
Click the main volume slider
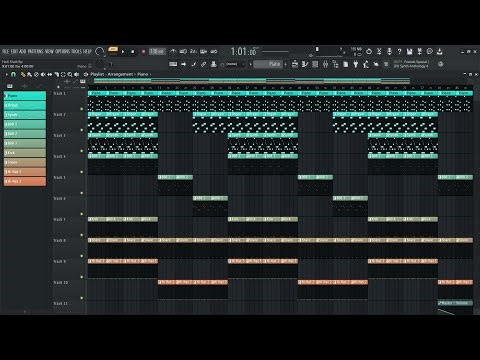click(100, 52)
